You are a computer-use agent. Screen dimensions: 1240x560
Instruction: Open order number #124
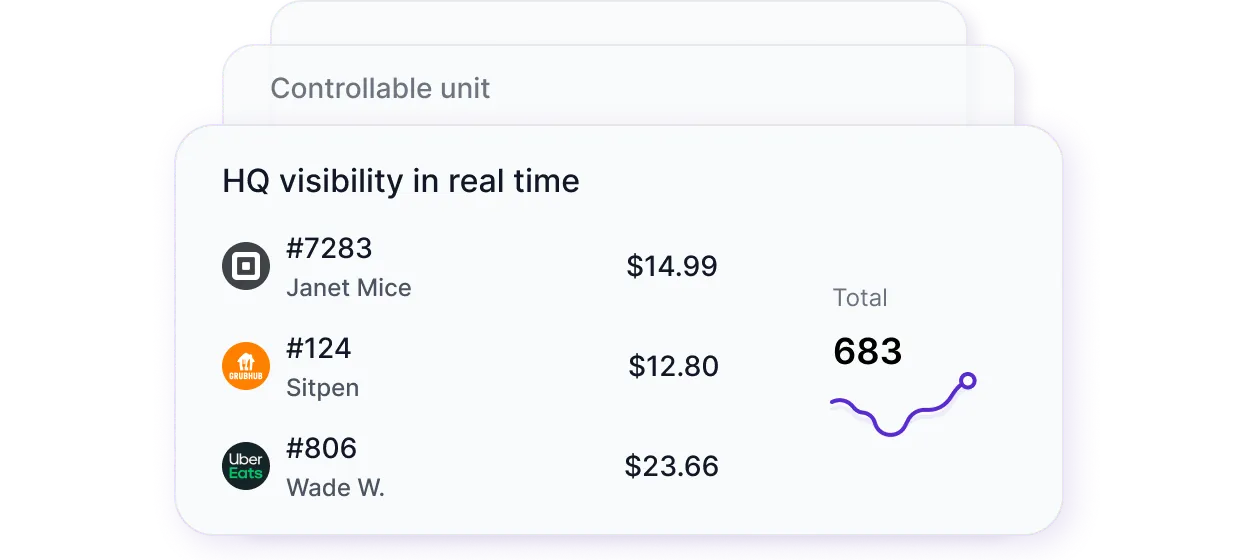click(318, 348)
